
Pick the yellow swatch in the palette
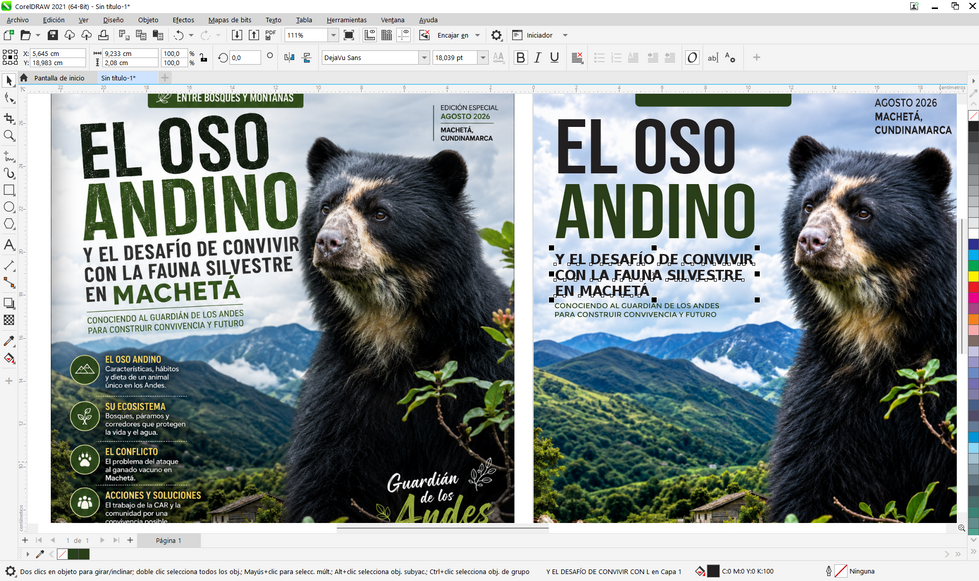(x=973, y=276)
